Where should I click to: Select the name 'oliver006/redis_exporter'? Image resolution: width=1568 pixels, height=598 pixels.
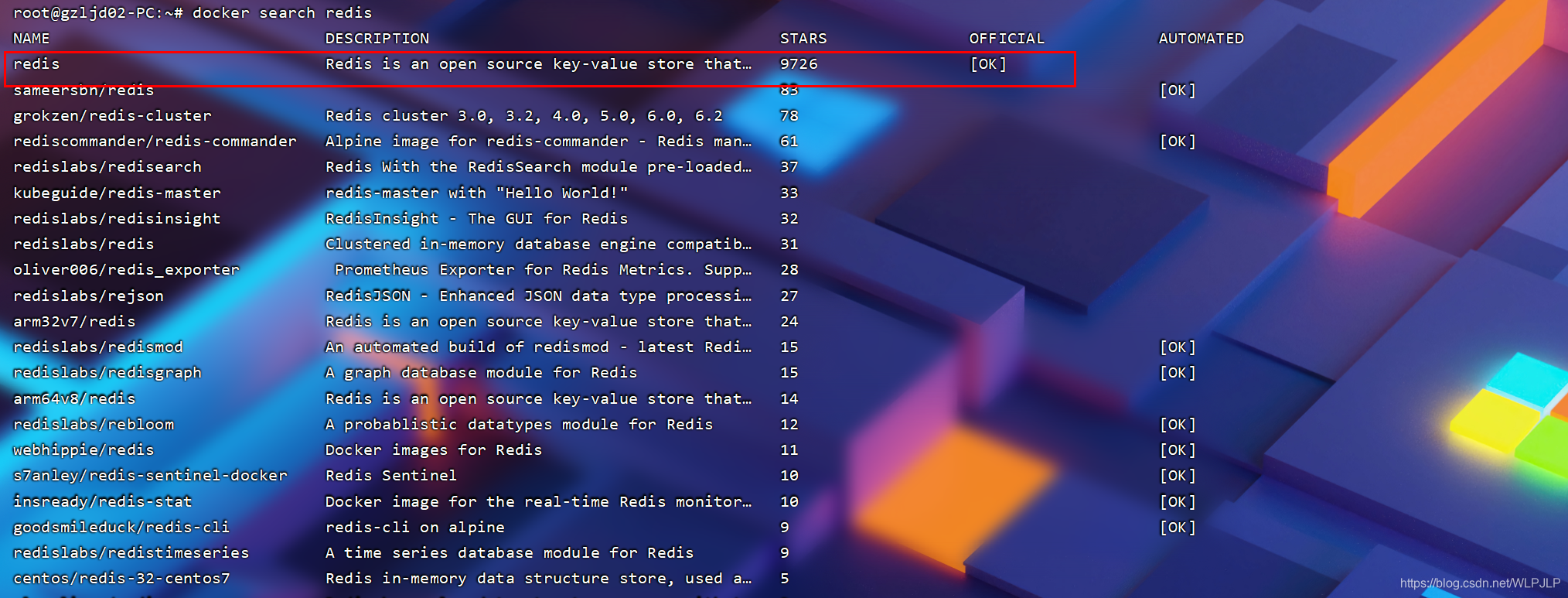click(126, 270)
